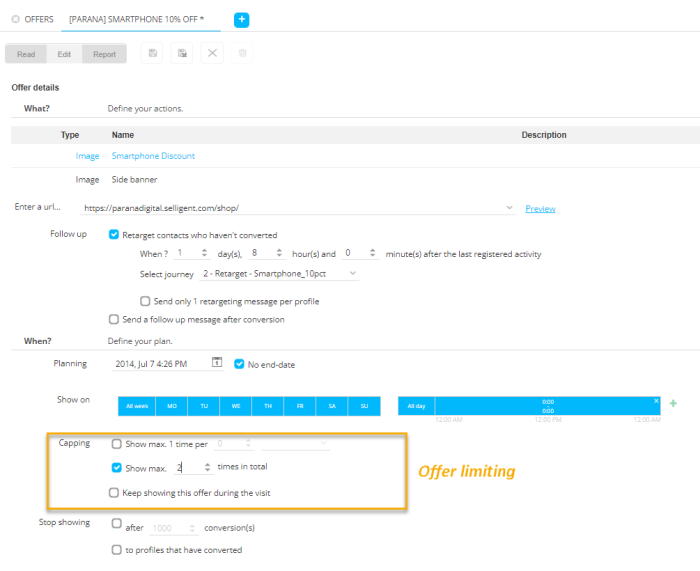Increase the Show max. times stepper

[207, 464]
